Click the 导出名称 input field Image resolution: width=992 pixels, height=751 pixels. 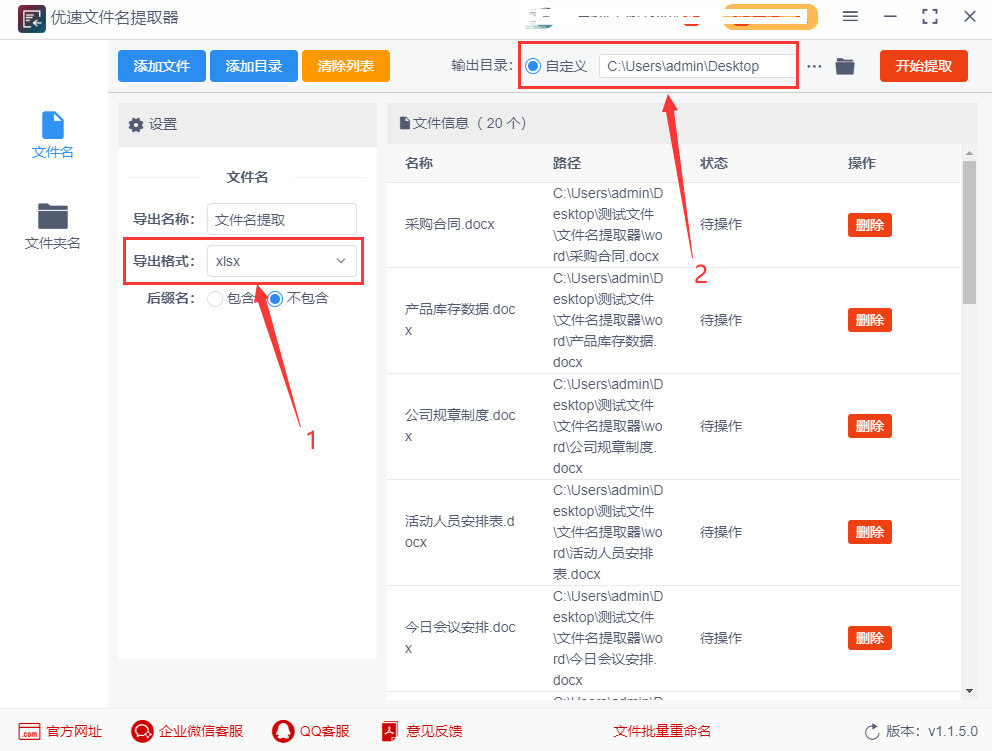click(282, 220)
